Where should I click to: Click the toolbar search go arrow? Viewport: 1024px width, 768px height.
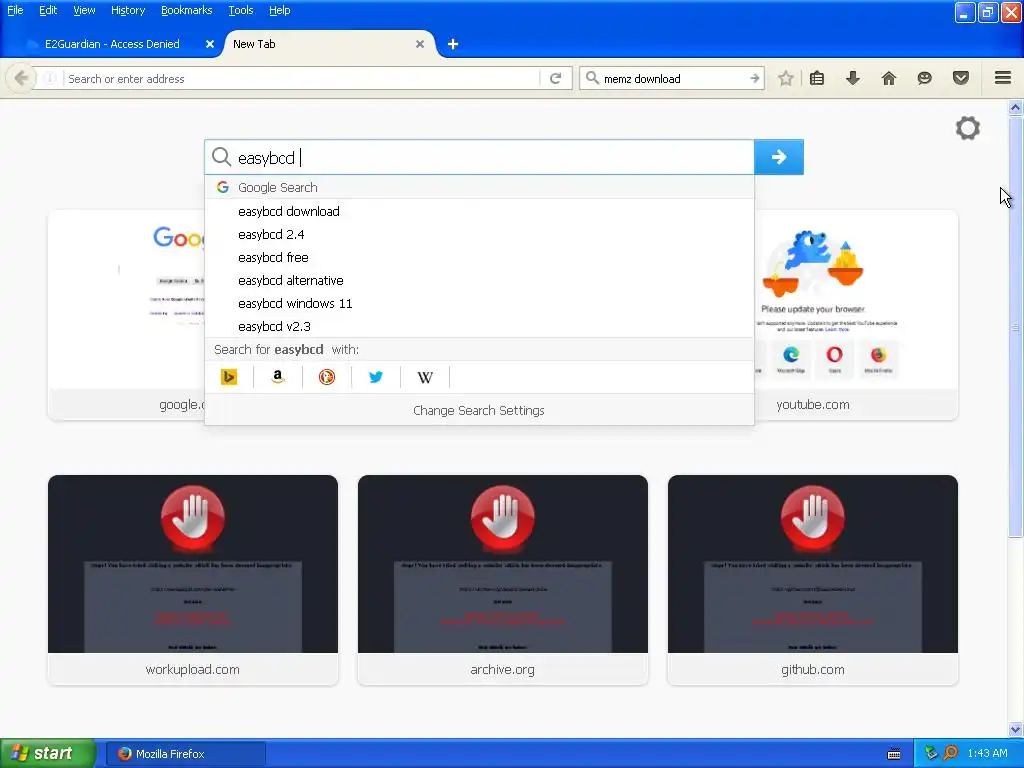[x=755, y=78]
